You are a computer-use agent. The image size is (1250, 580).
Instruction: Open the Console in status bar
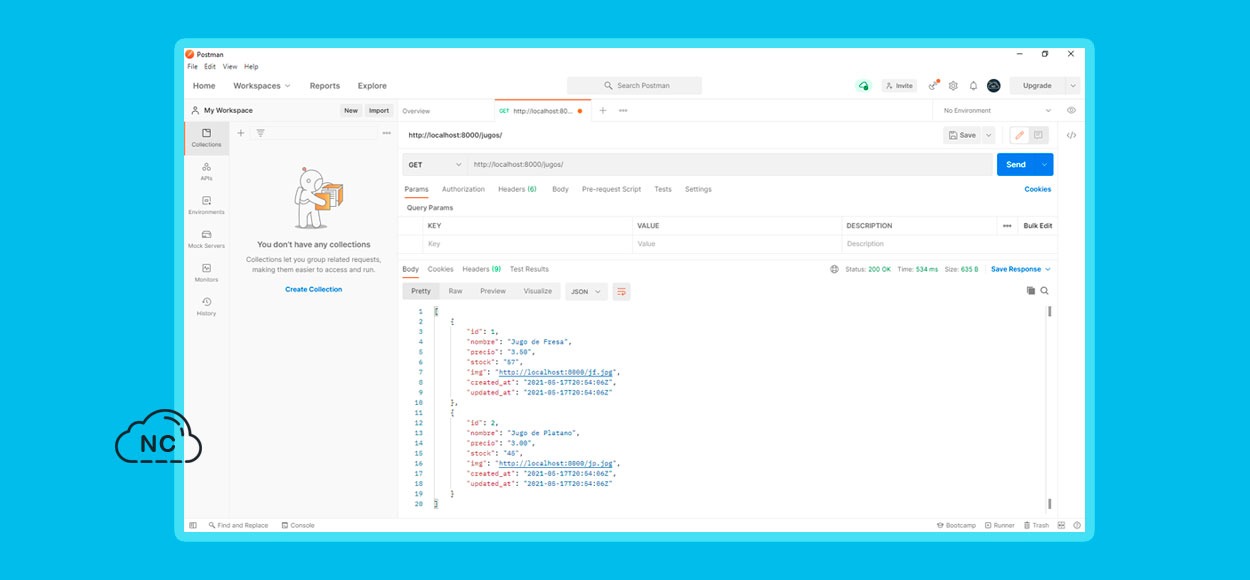click(x=298, y=525)
